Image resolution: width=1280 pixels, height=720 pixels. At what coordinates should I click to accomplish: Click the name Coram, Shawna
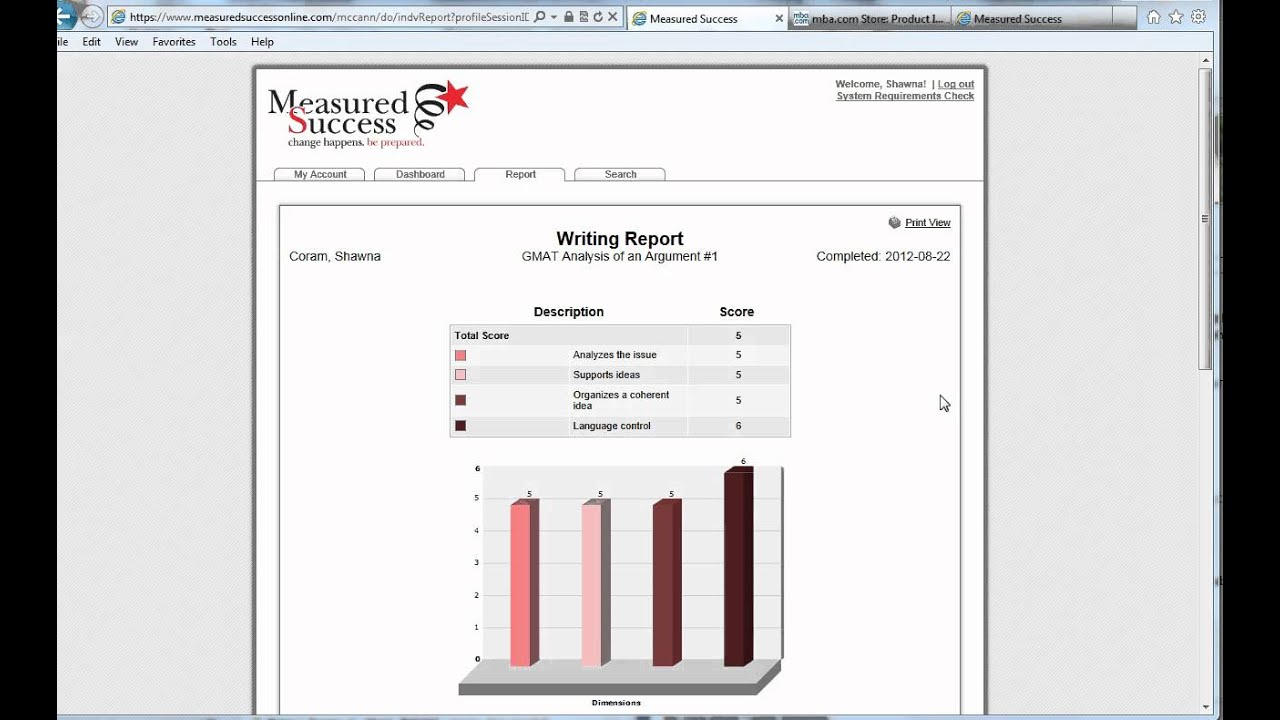tap(335, 256)
